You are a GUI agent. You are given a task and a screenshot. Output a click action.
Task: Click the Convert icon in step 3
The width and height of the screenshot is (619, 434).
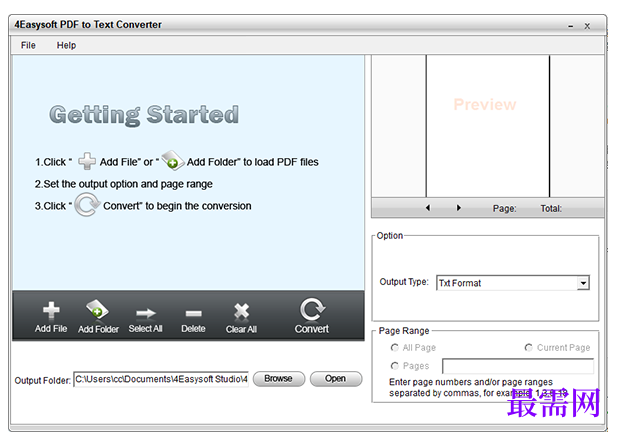click(x=87, y=205)
